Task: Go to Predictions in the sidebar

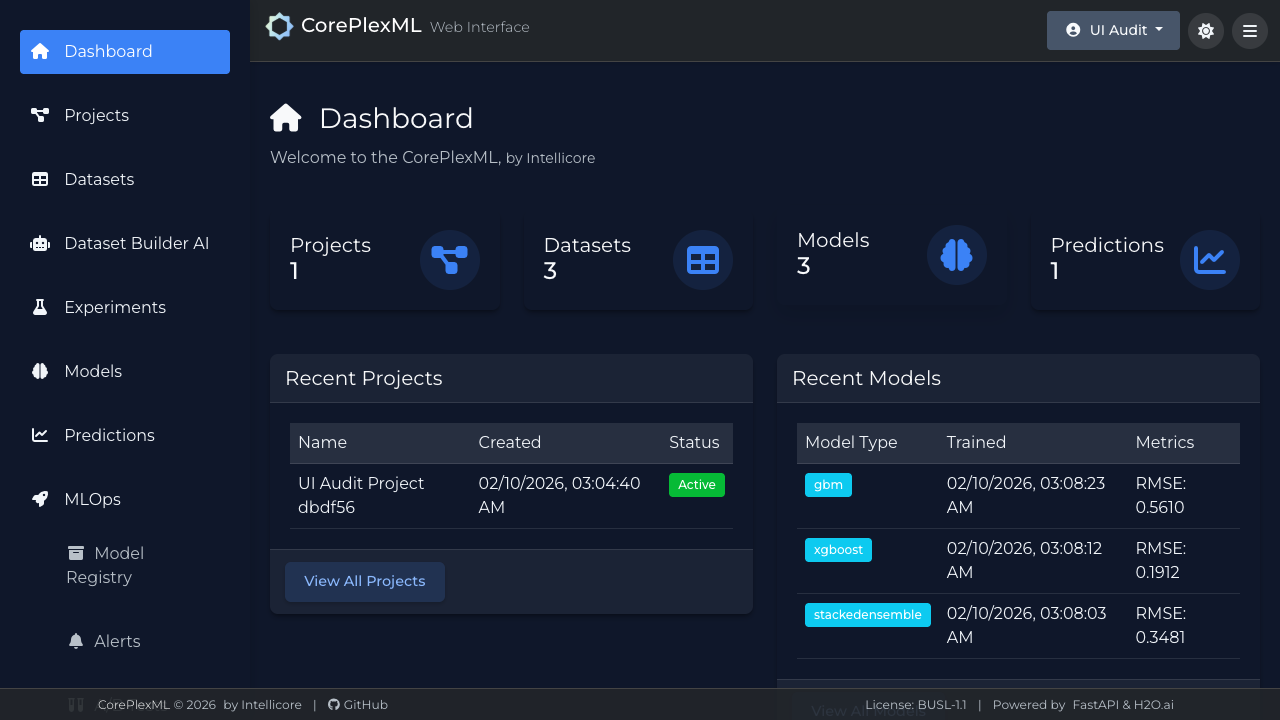Action: [109, 435]
